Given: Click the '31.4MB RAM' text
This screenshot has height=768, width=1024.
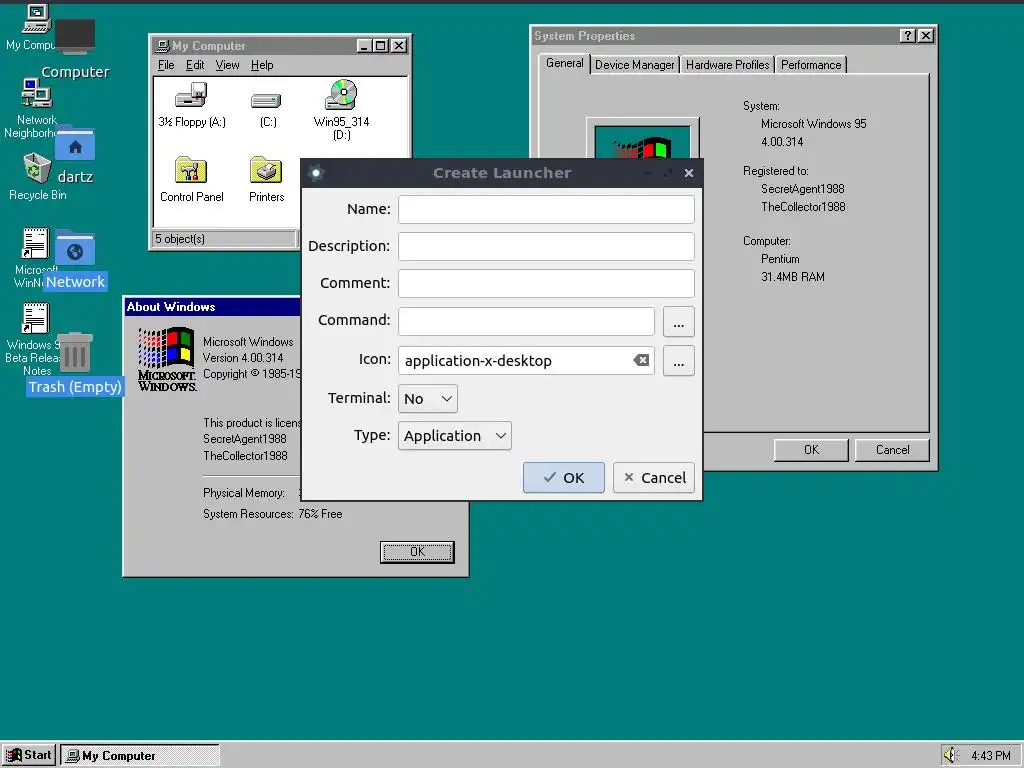Looking at the screenshot, I should coord(792,277).
